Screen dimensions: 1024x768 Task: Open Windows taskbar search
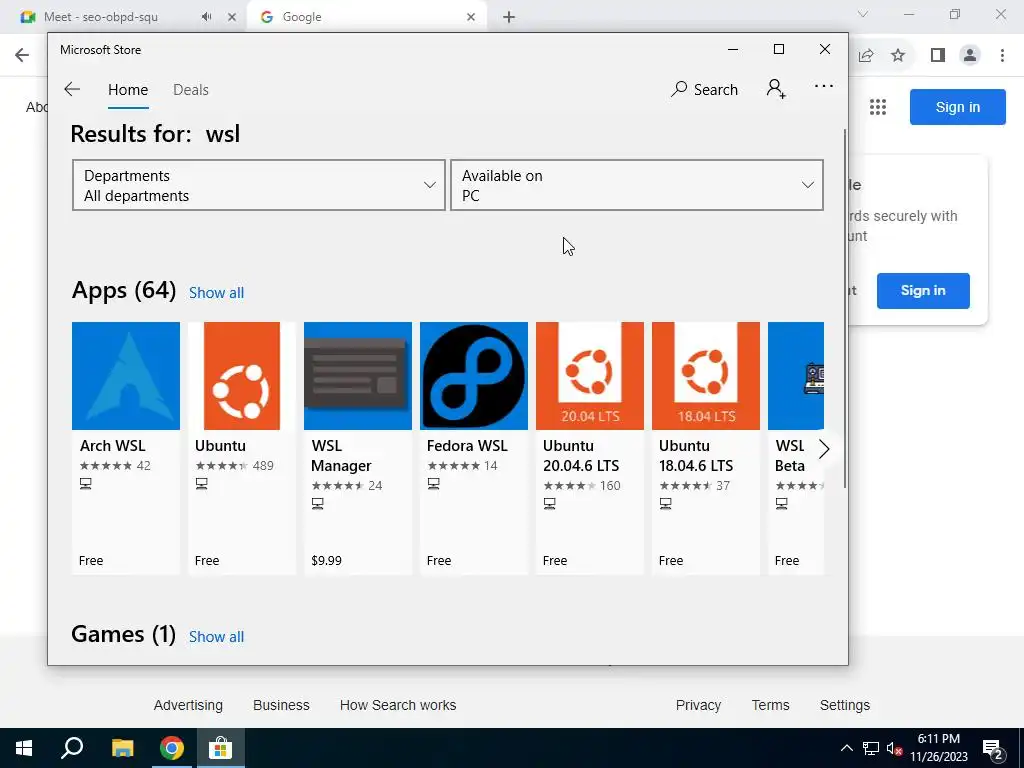(x=72, y=748)
